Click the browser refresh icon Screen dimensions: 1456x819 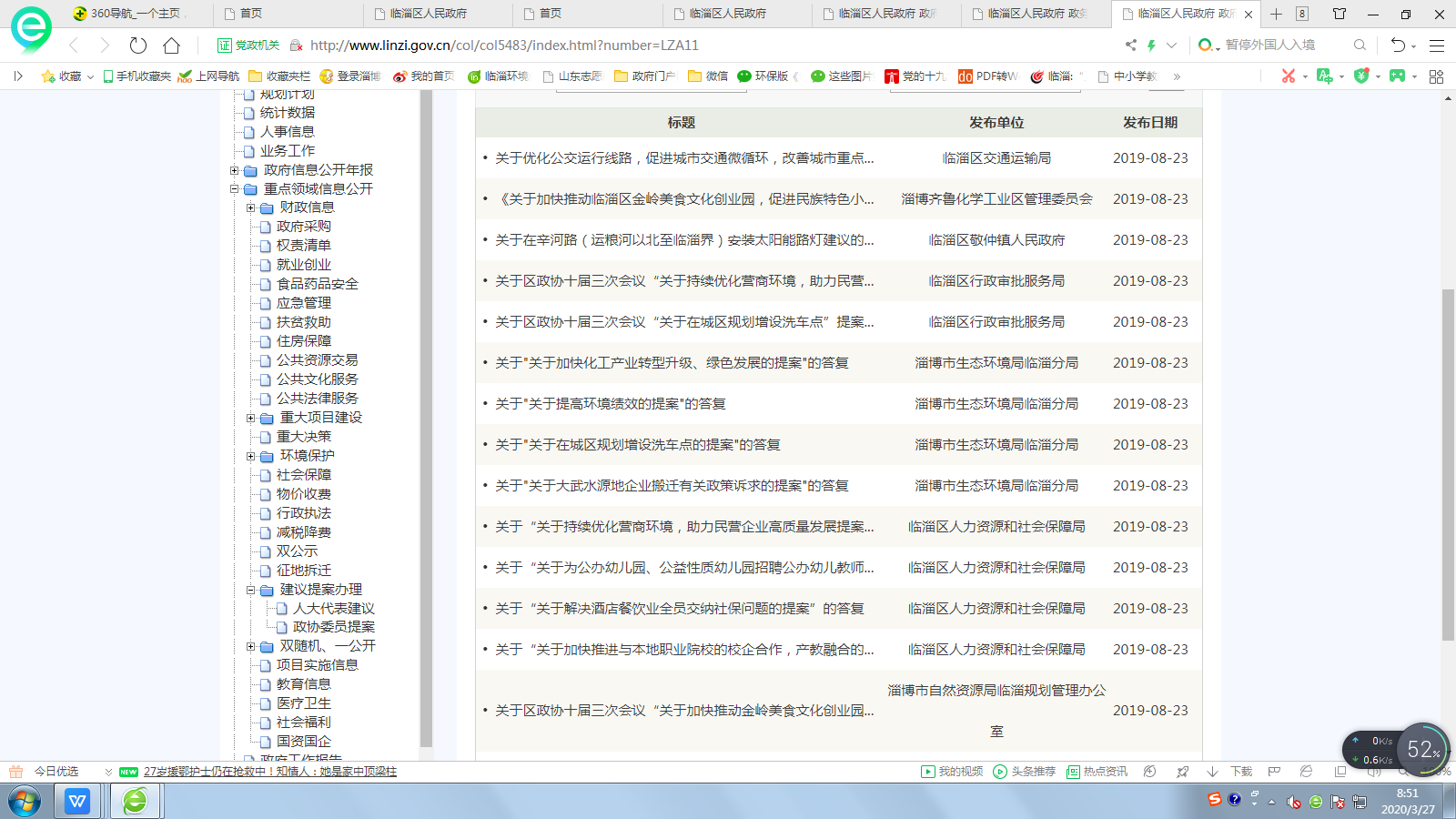pyautogui.click(x=138, y=45)
